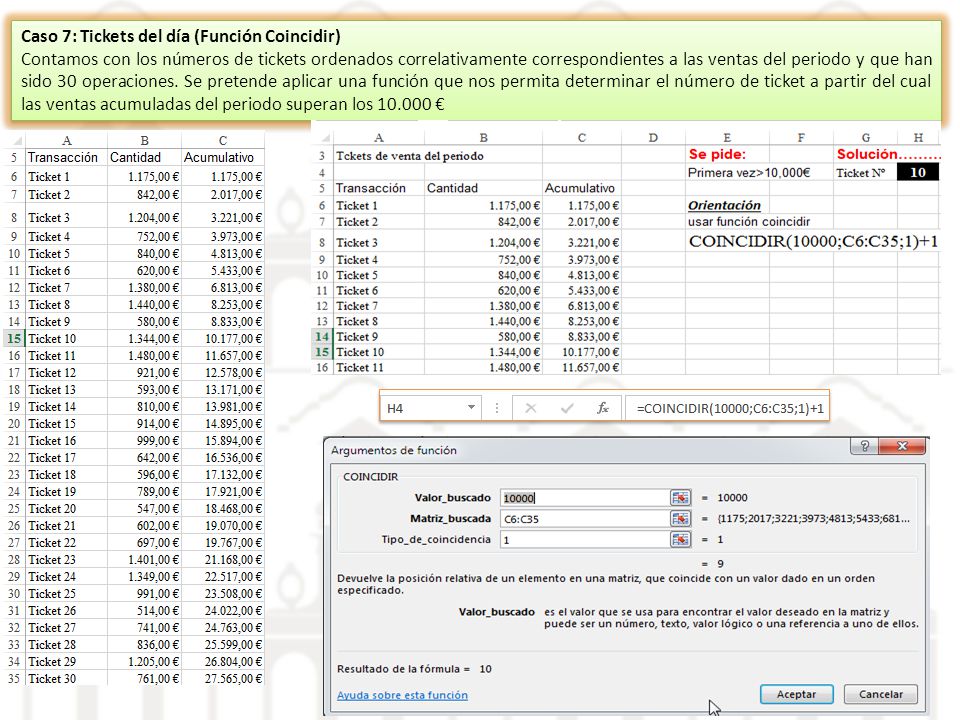Viewport: 960px width, 720px height.
Task: Click column C header in left sheet
Action: (x=223, y=141)
